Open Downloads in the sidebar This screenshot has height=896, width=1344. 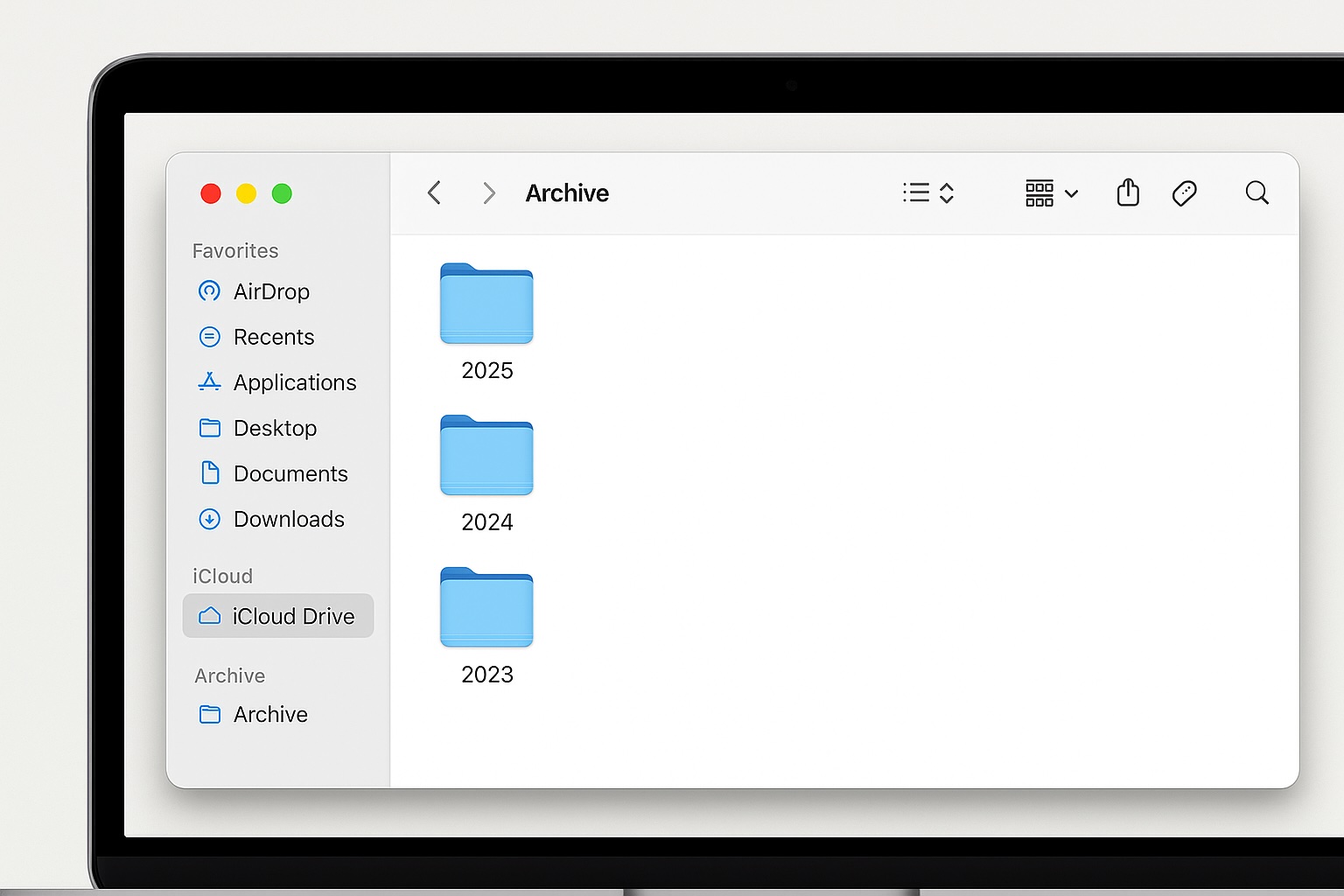288,519
